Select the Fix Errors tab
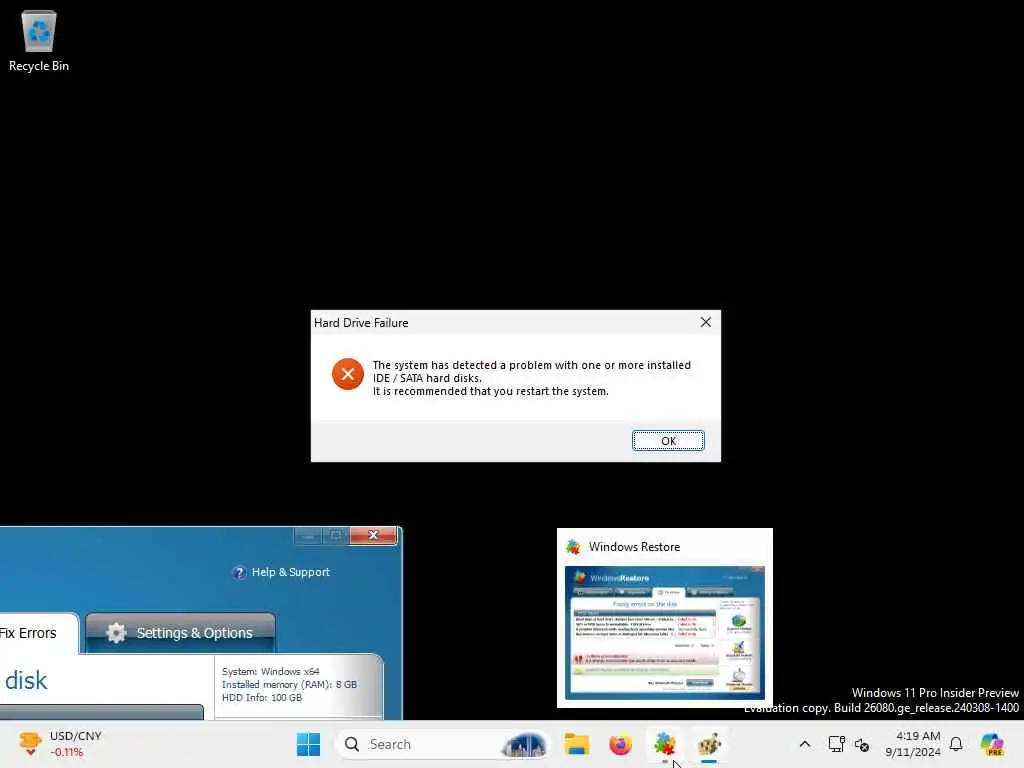Image resolution: width=1024 pixels, height=768 pixels. click(x=33, y=633)
